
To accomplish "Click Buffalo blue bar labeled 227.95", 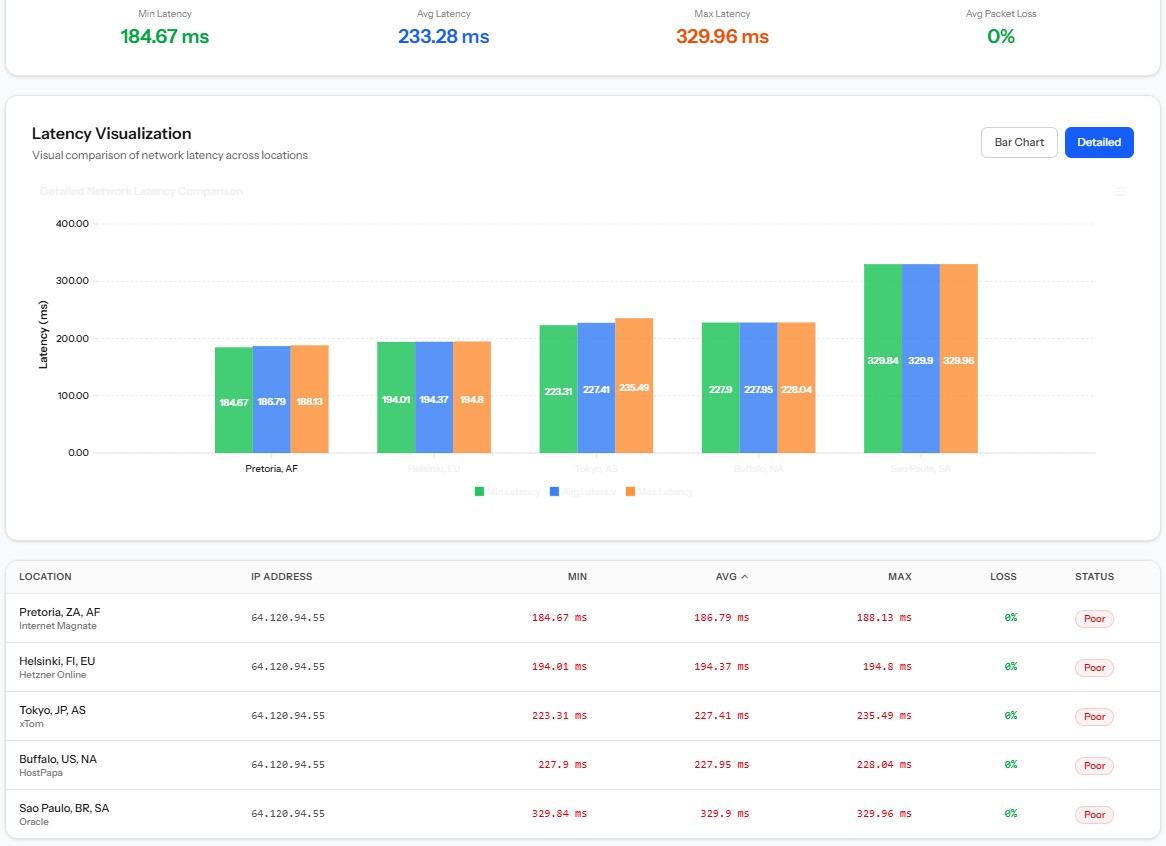I will coord(758,387).
